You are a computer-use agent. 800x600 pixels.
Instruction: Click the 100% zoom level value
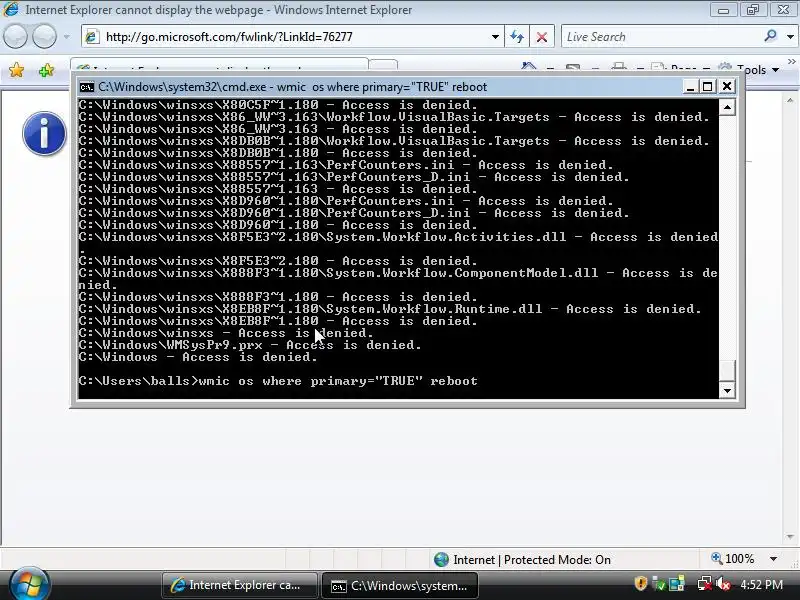coord(739,559)
